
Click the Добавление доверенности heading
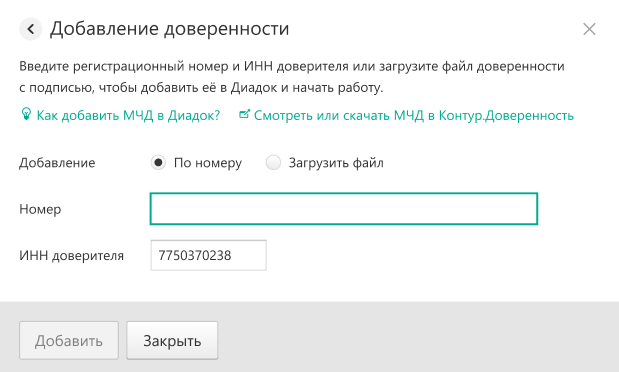coord(169,29)
